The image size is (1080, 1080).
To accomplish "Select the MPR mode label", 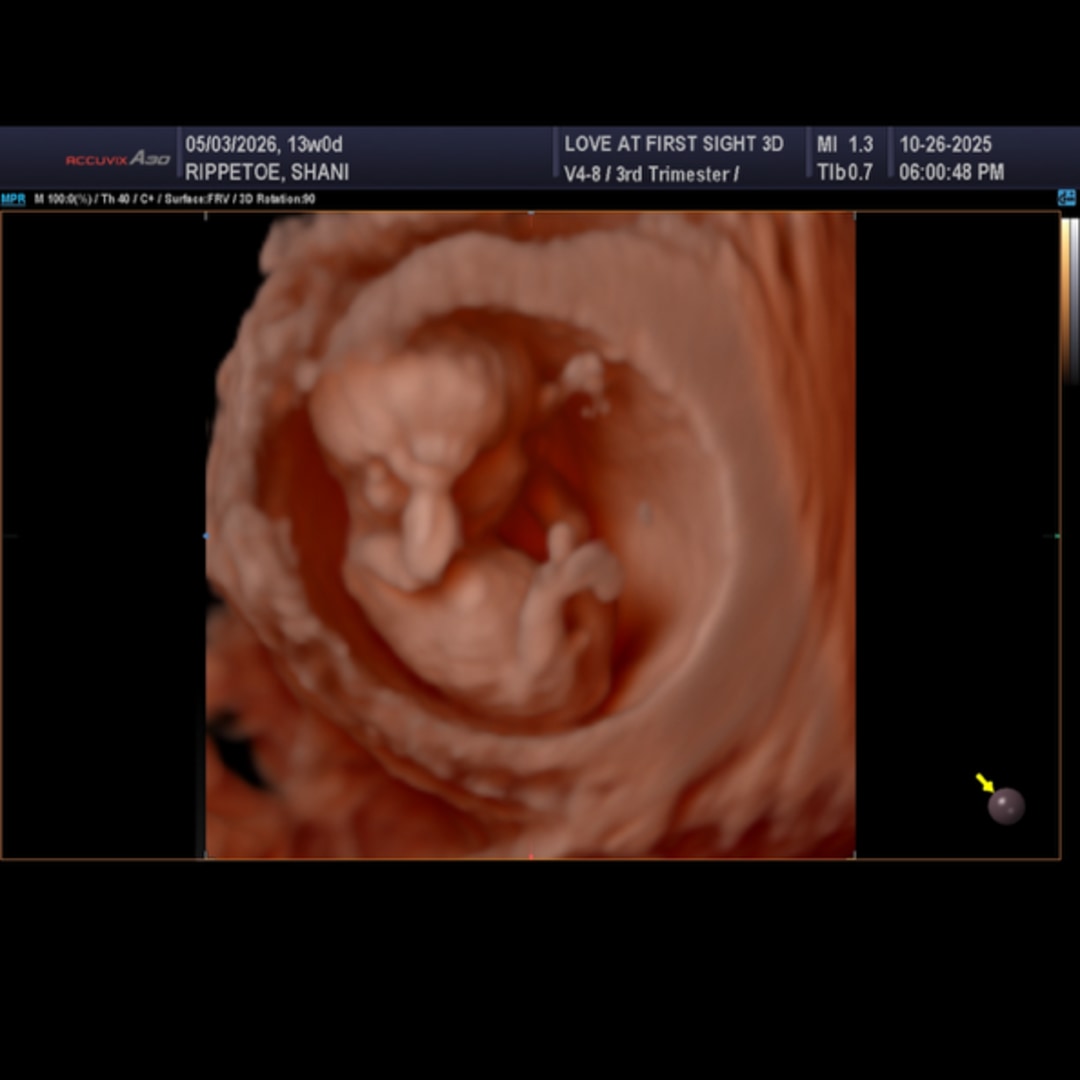I will click(x=13, y=199).
